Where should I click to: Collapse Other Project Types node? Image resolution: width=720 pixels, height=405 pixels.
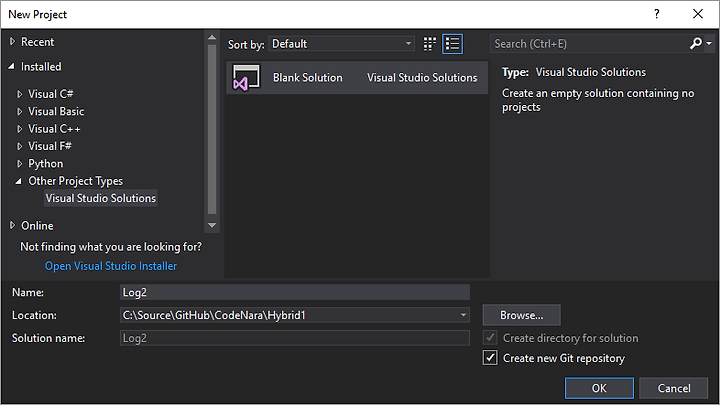[18, 181]
